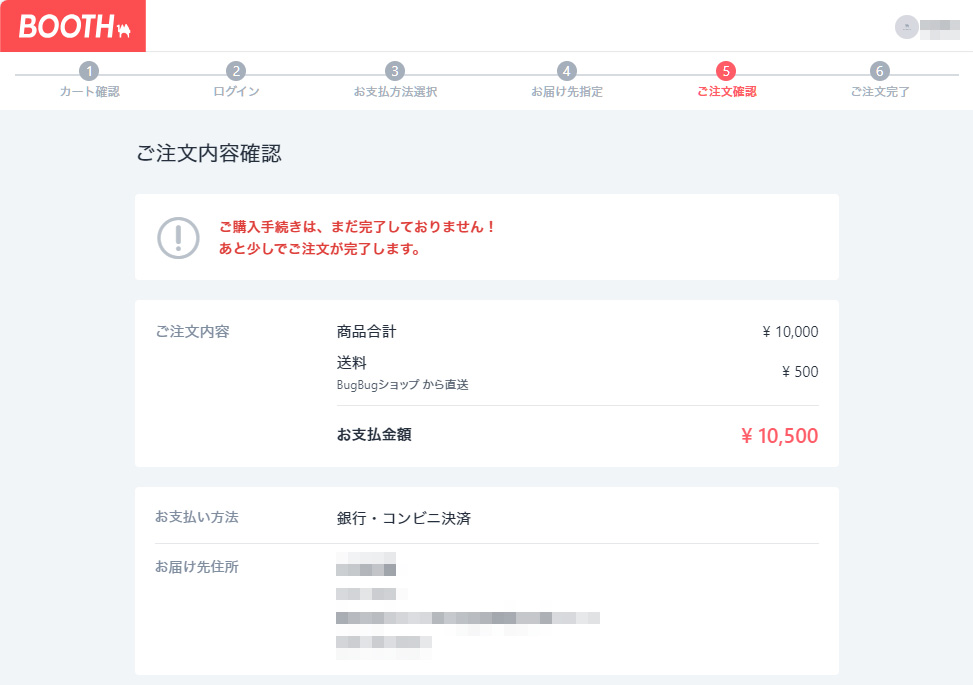Click the highlighted step 5 circle

[726, 71]
